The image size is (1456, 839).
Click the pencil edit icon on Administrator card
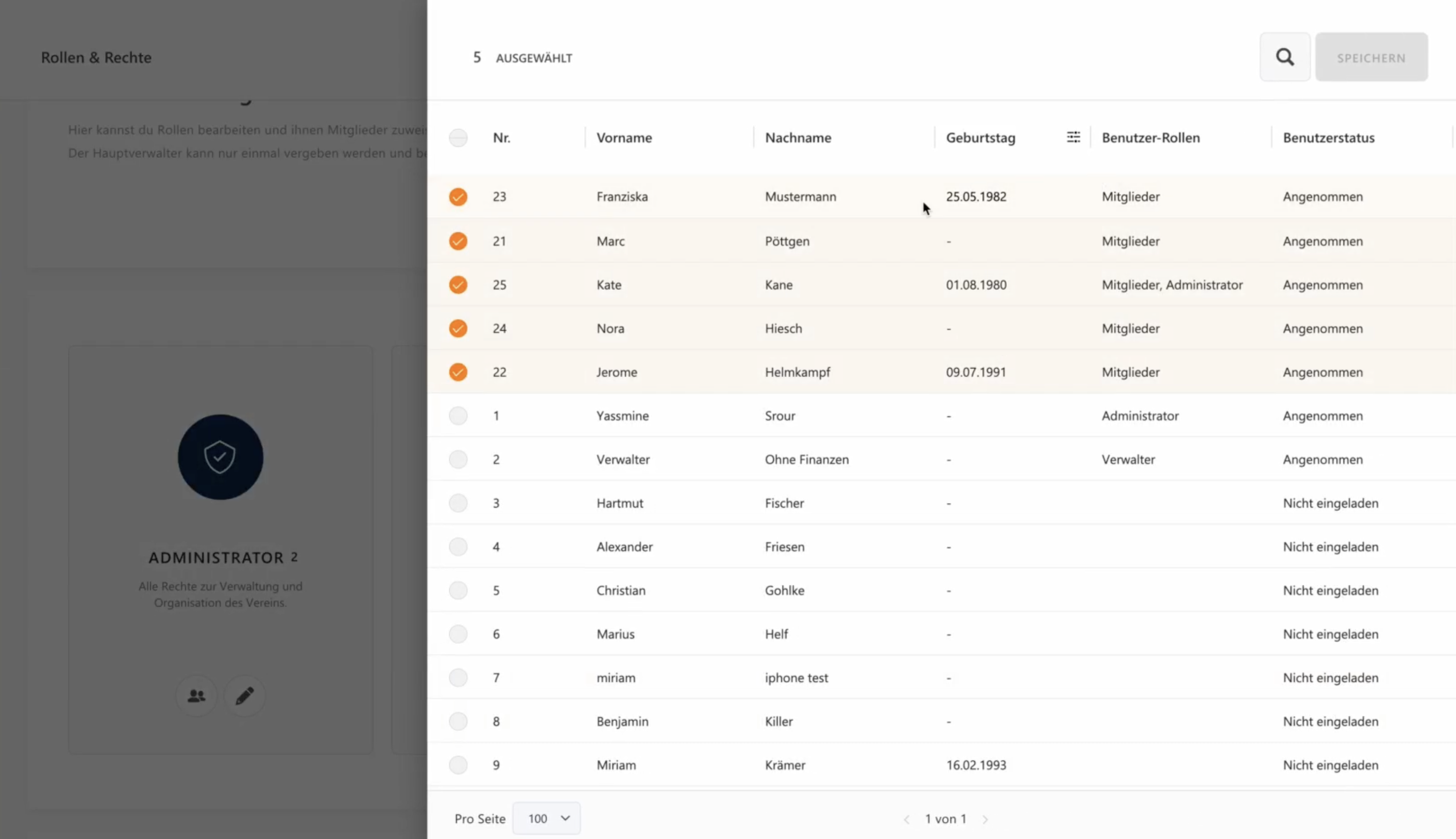pos(245,695)
